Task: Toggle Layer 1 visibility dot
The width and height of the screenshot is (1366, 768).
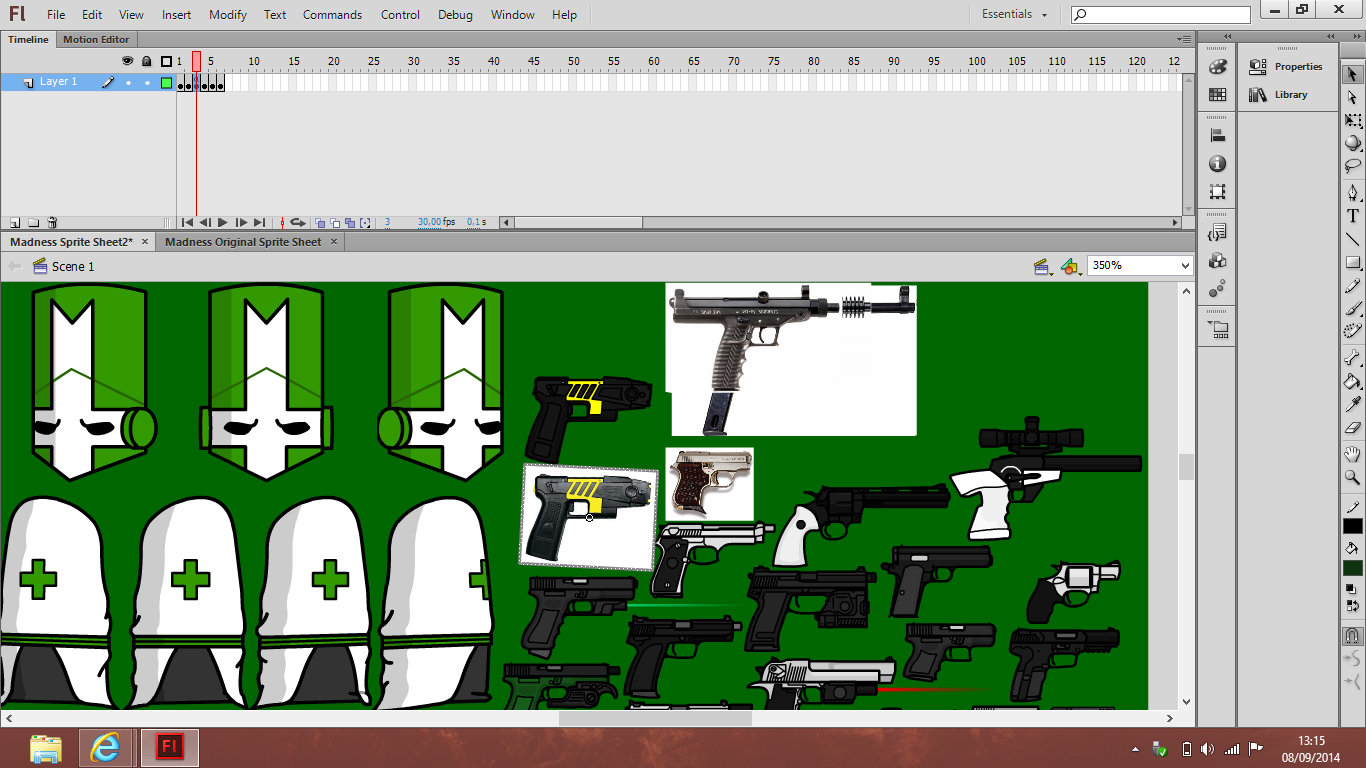Action: click(x=128, y=82)
